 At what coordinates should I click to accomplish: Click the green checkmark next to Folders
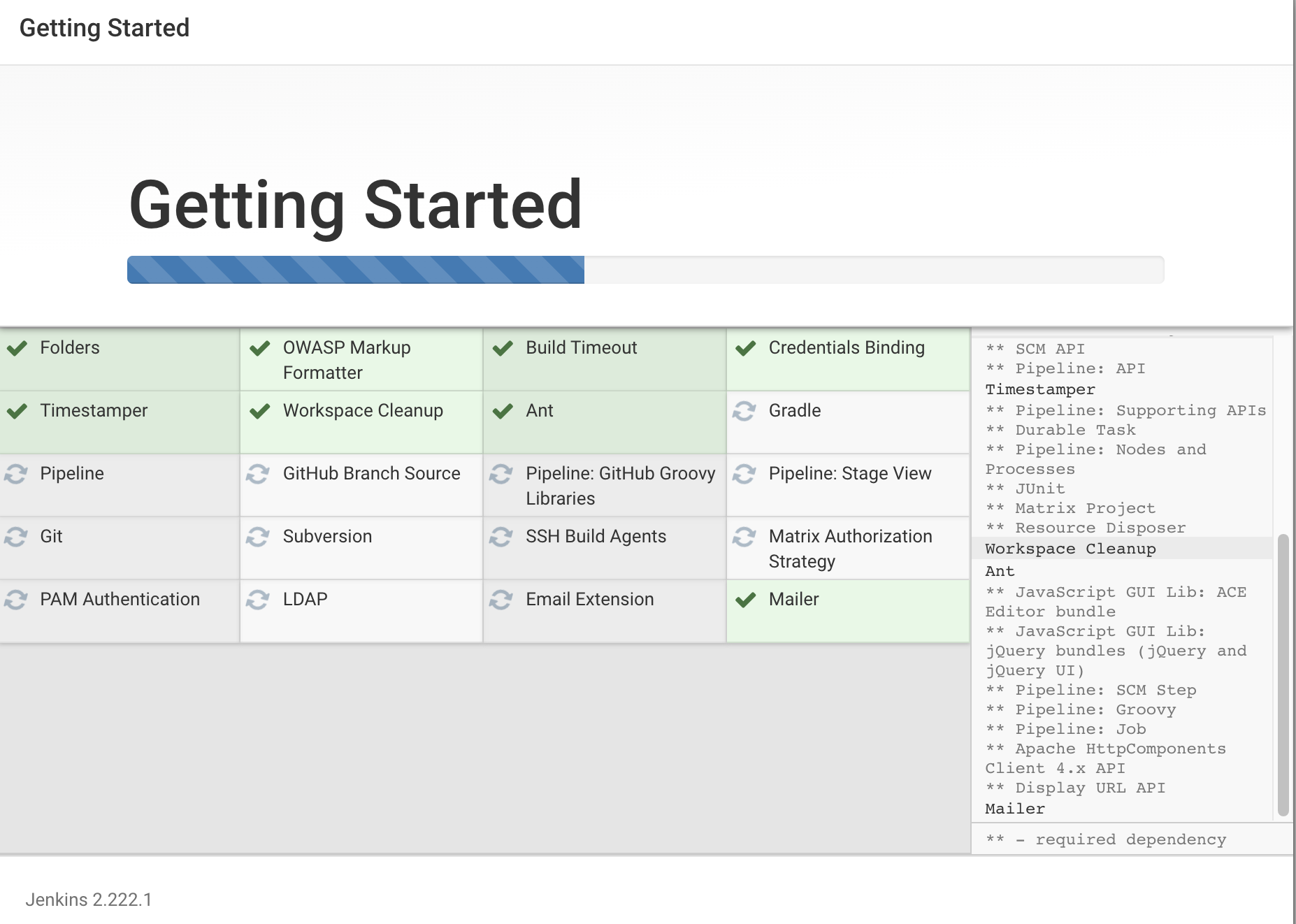pos(17,348)
